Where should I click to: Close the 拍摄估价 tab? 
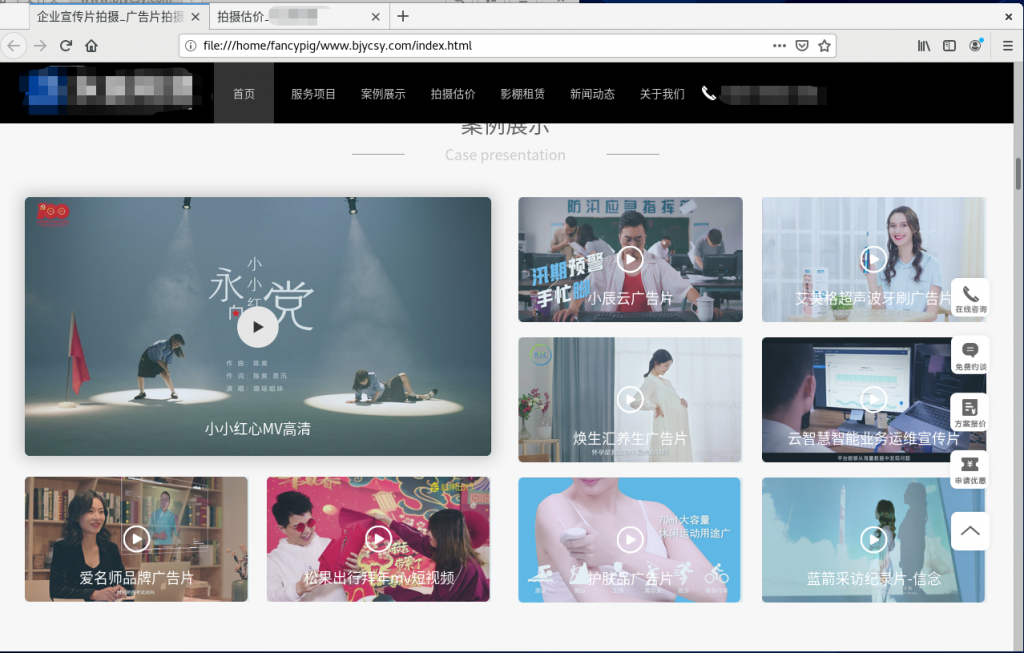[x=376, y=17]
